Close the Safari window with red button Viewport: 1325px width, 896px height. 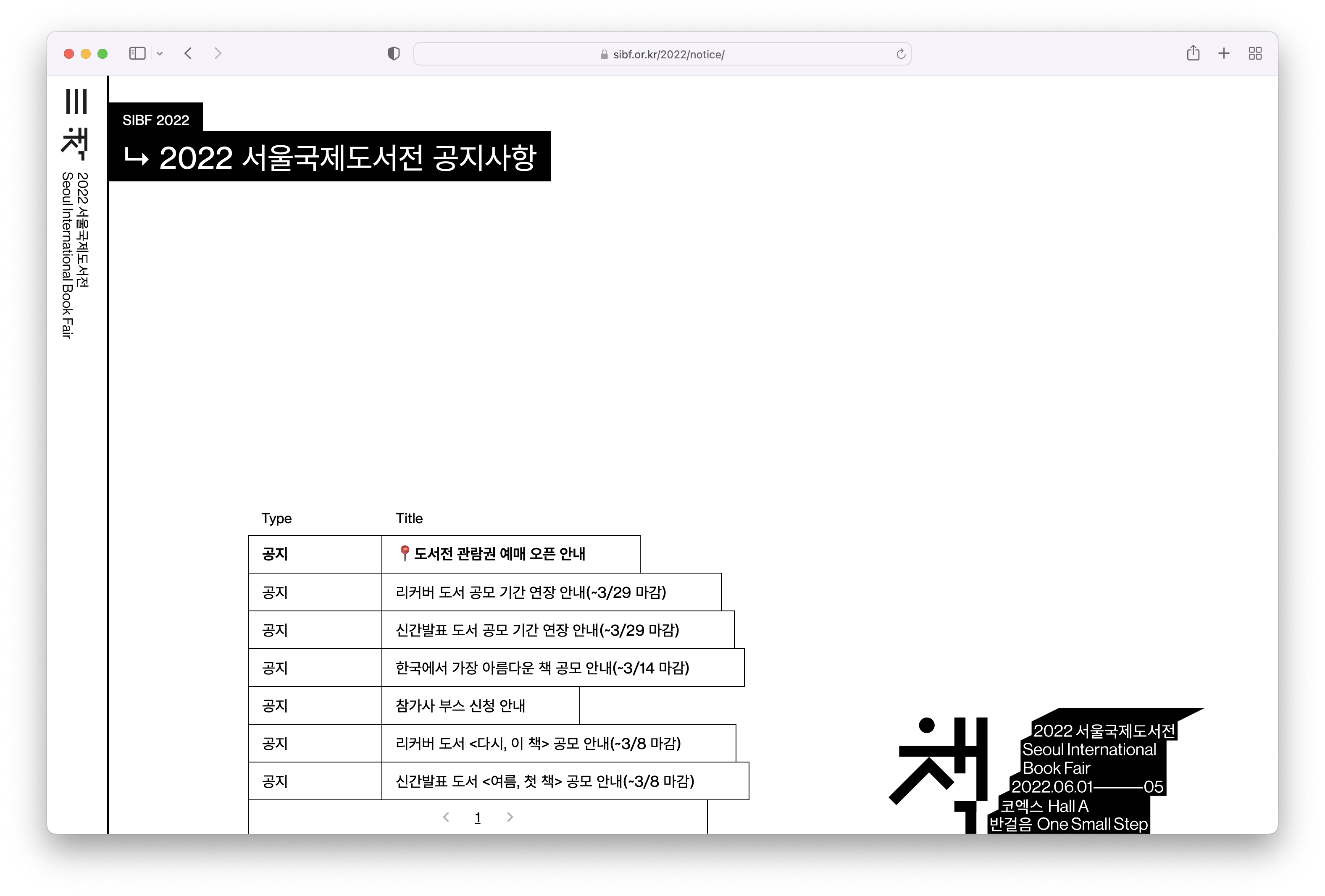[69, 54]
